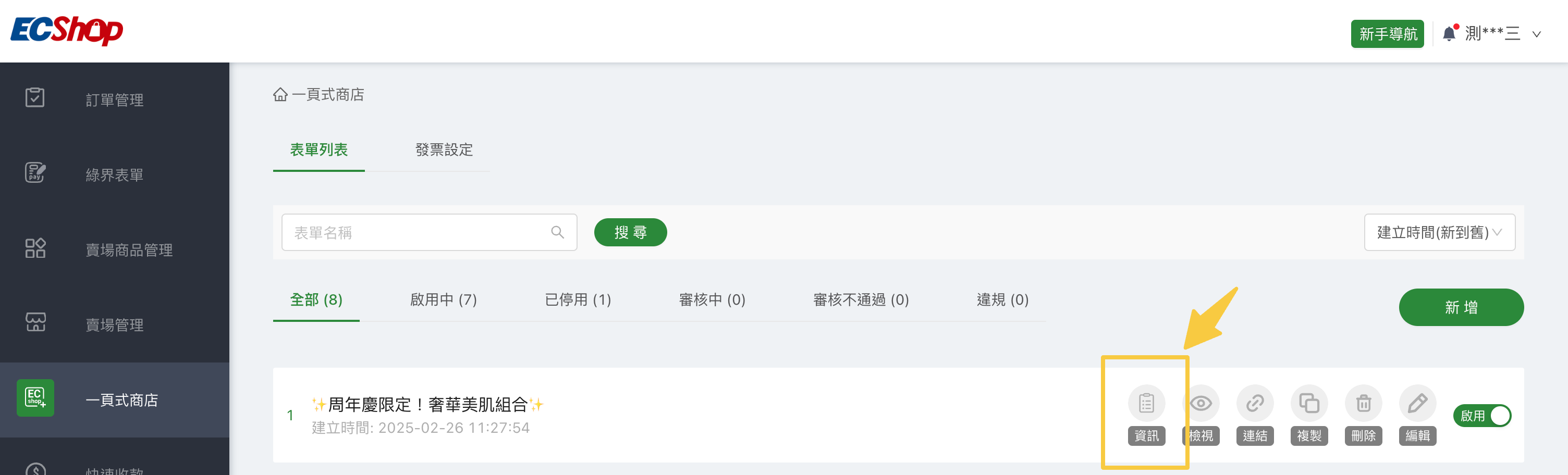Click the 複製 copy icon
This screenshot has width=1568, height=475.
pyautogui.click(x=1309, y=403)
